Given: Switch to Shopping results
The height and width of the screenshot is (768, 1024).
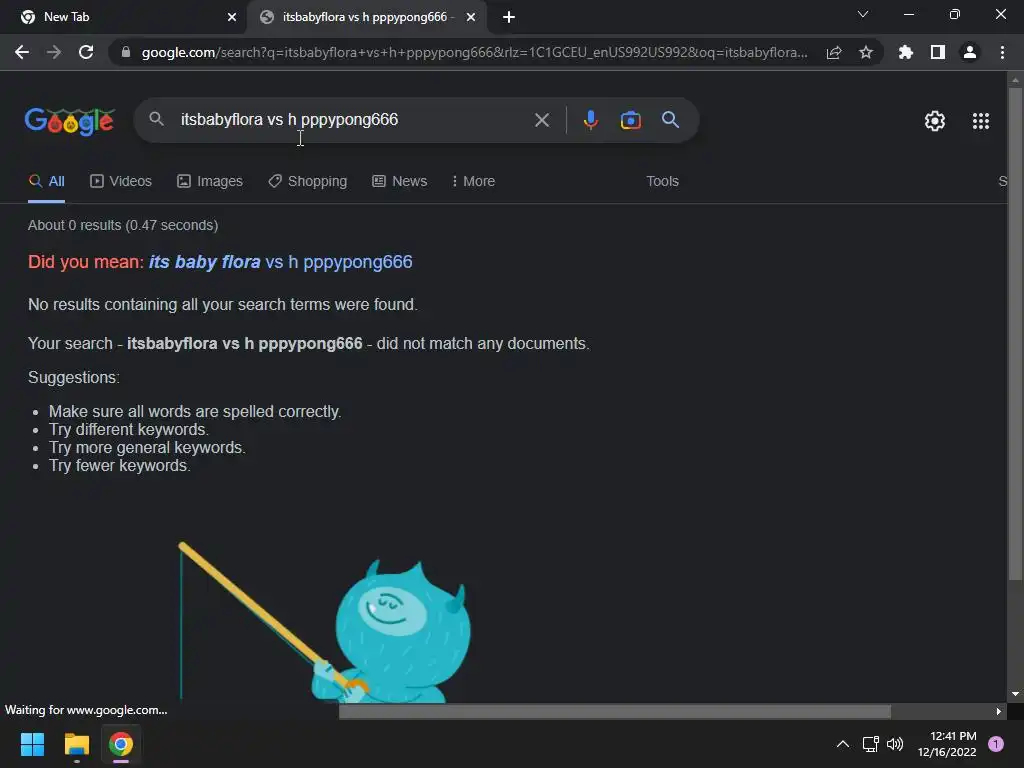Looking at the screenshot, I should pos(308,182).
